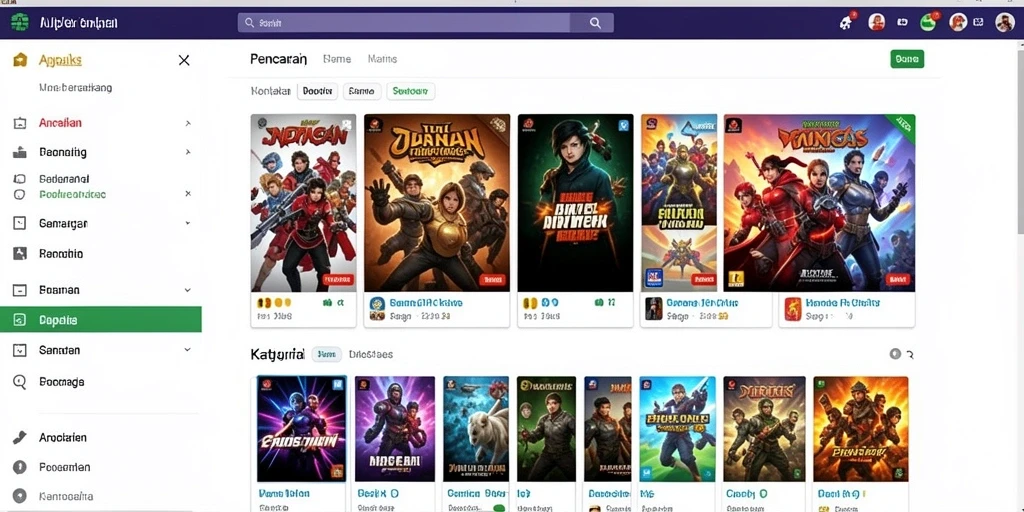Click the red button on the Duanan card

coord(492,280)
